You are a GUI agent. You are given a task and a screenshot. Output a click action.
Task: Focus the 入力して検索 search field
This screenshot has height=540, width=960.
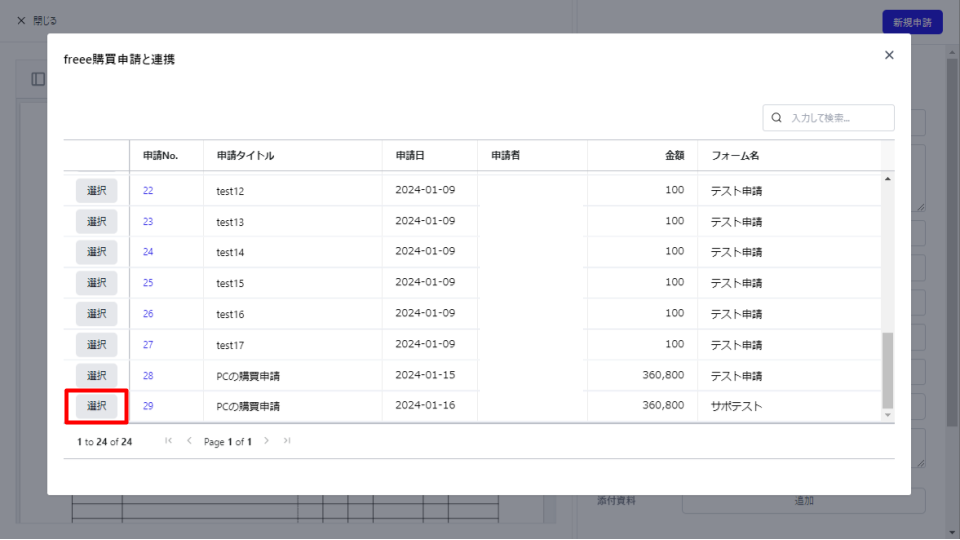tap(828, 118)
